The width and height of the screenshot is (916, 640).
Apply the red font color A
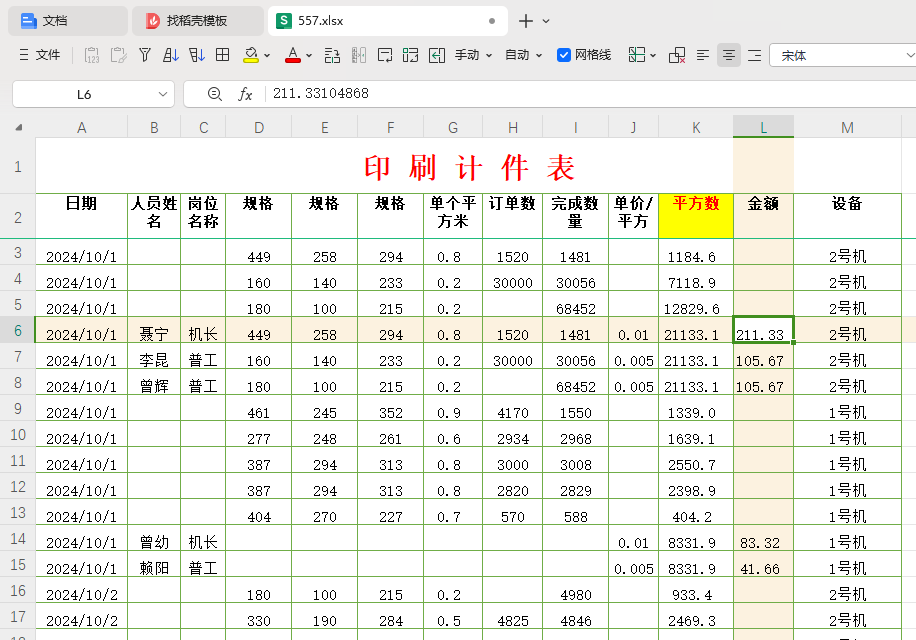point(293,55)
